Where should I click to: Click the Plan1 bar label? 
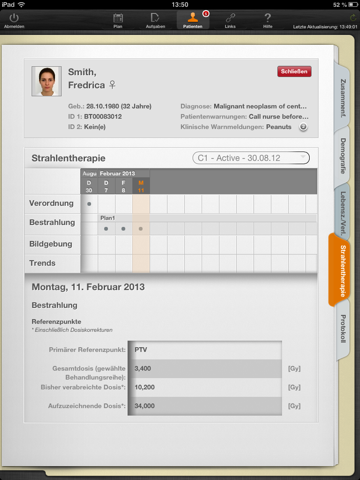107,218
